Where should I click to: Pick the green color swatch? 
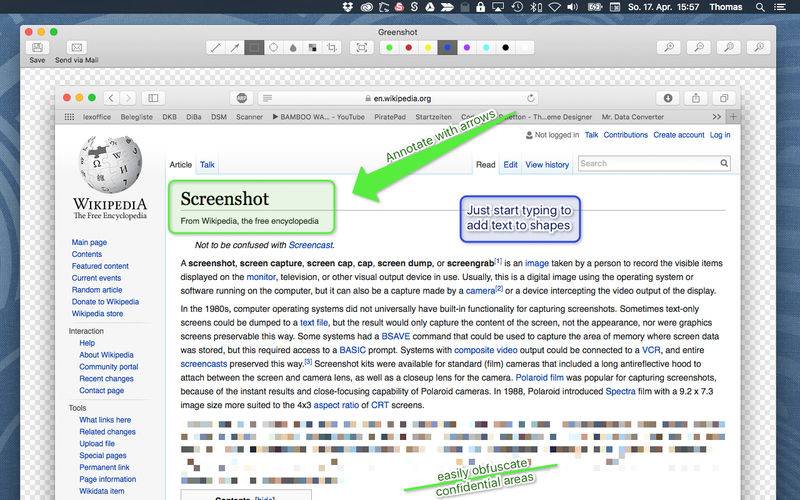389,47
